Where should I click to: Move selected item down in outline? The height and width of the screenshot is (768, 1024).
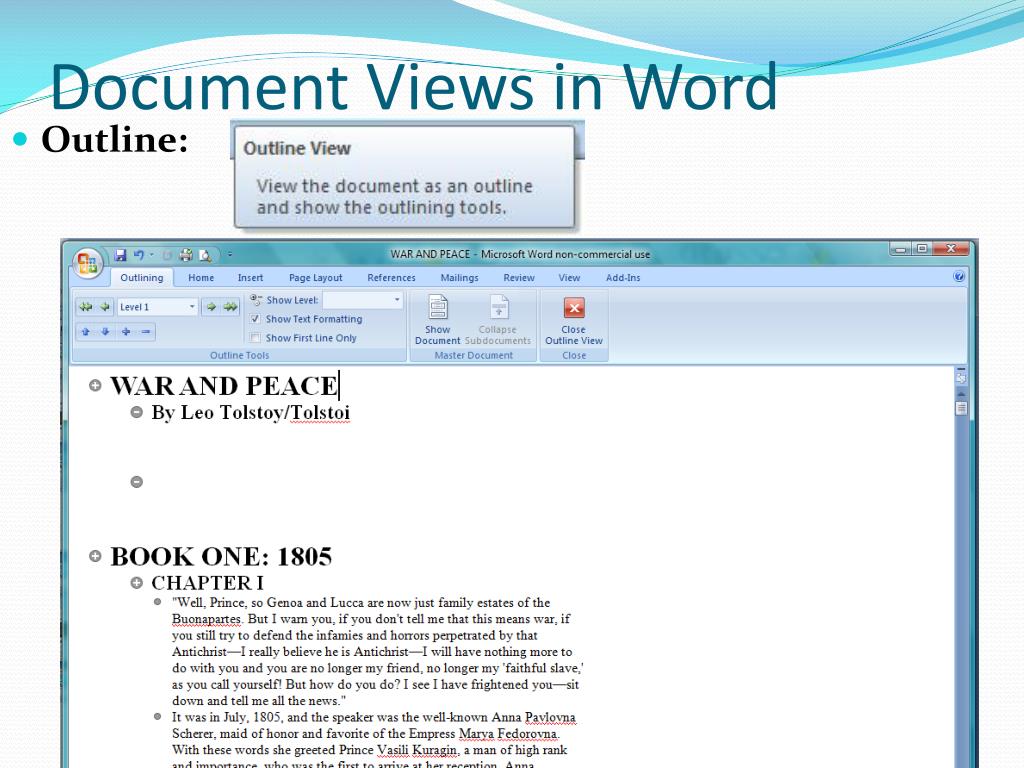click(105, 332)
